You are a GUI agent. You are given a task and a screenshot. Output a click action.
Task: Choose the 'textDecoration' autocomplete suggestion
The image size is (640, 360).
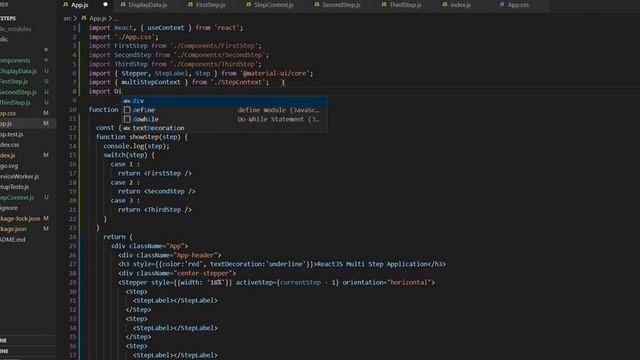click(224, 128)
